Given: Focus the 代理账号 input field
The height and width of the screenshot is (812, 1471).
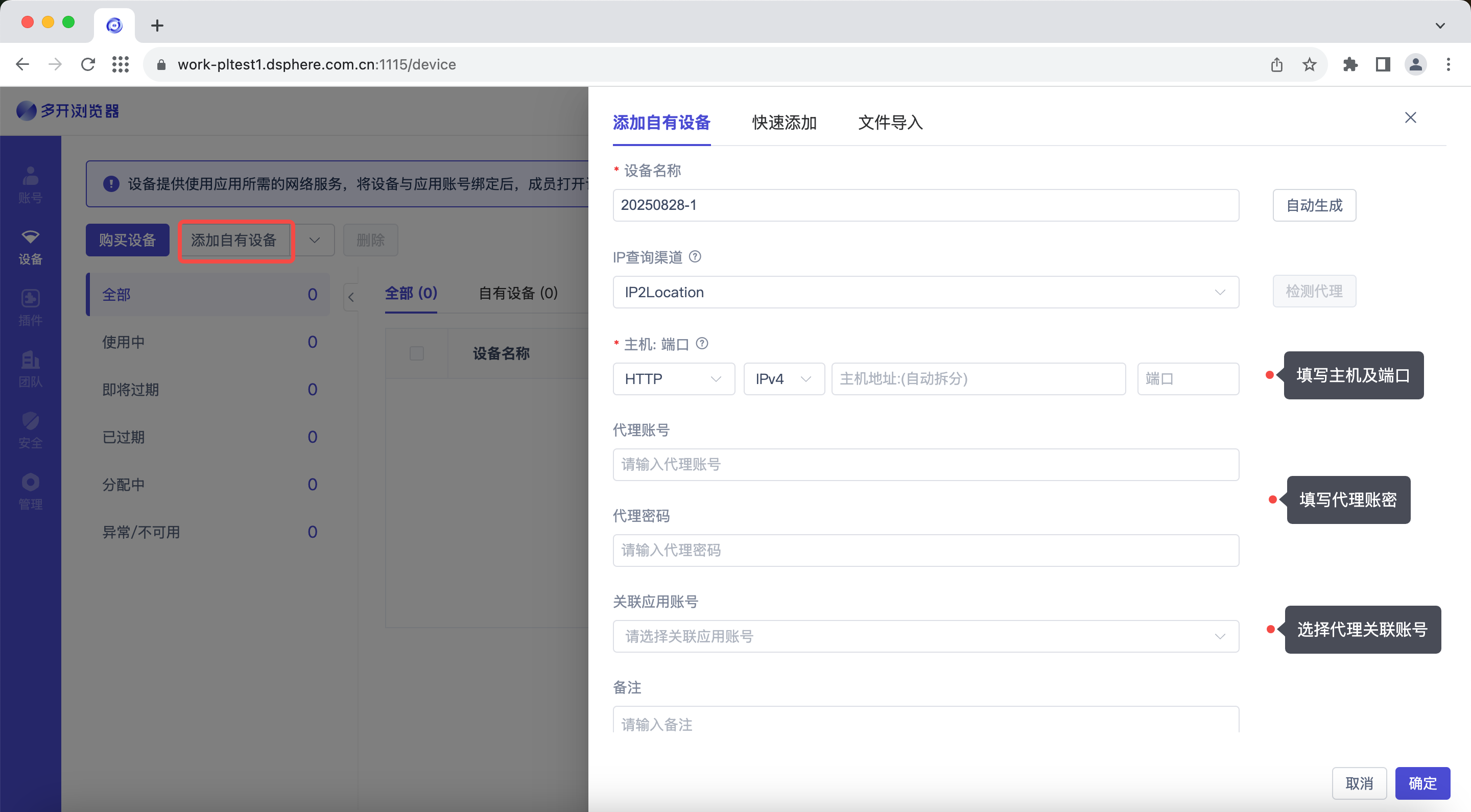Looking at the screenshot, I should click(926, 464).
